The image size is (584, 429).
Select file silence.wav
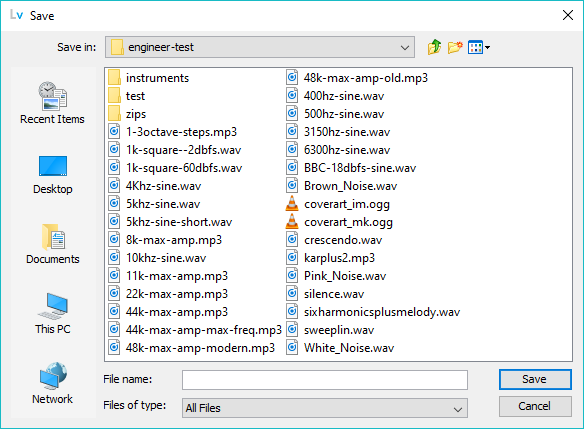[325, 294]
